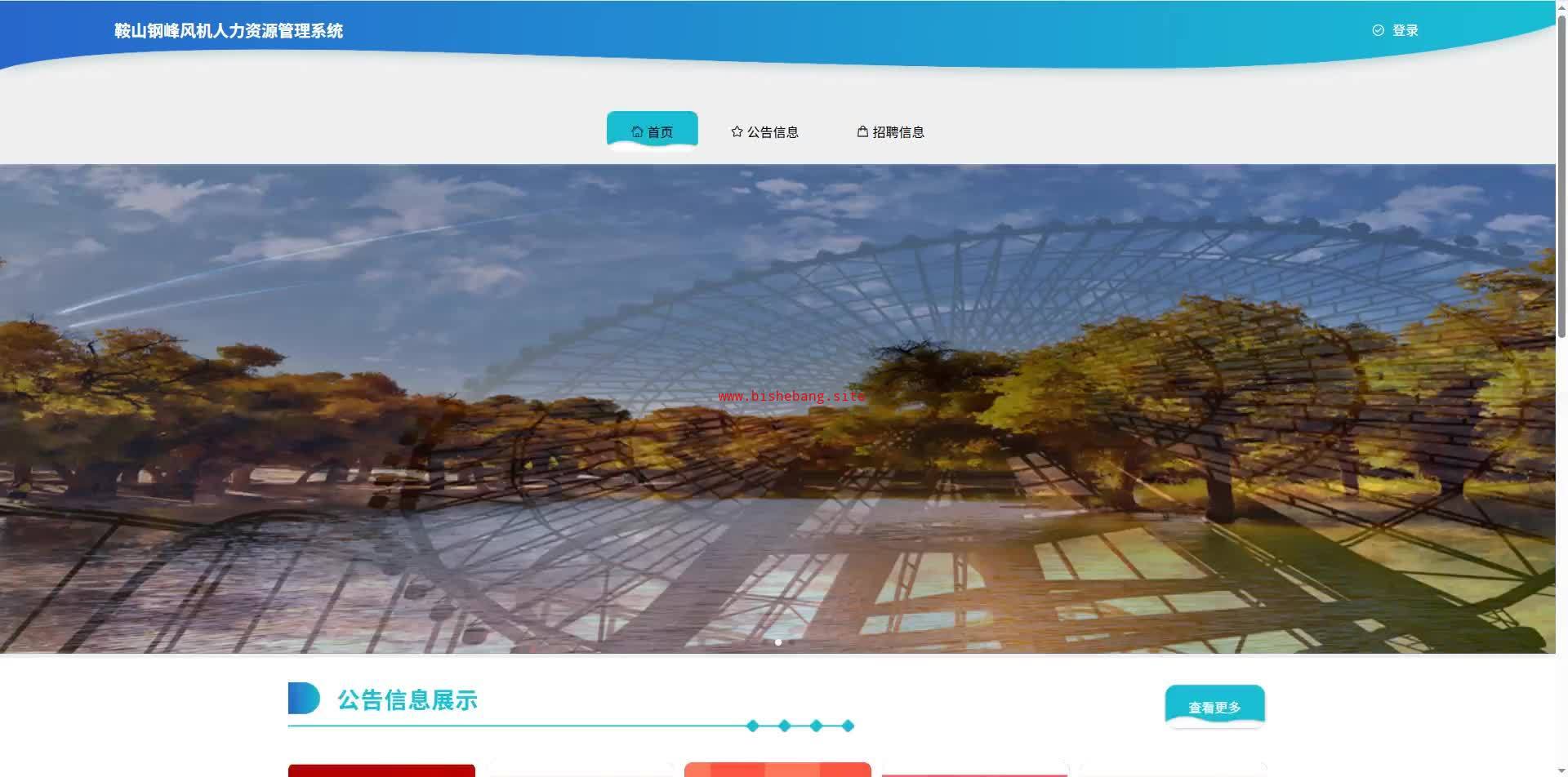Screen dimensions: 1568x777
Task: Click the bag icon beside 招聘信息
Action: pos(862,131)
